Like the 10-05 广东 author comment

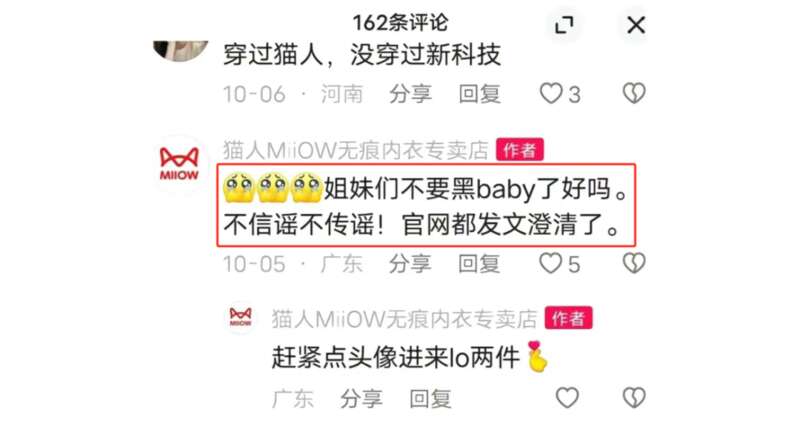551,264
